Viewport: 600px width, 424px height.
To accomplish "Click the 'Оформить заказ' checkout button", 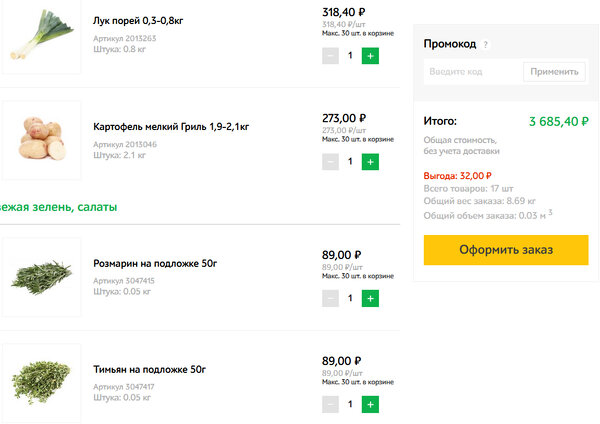I will [505, 250].
